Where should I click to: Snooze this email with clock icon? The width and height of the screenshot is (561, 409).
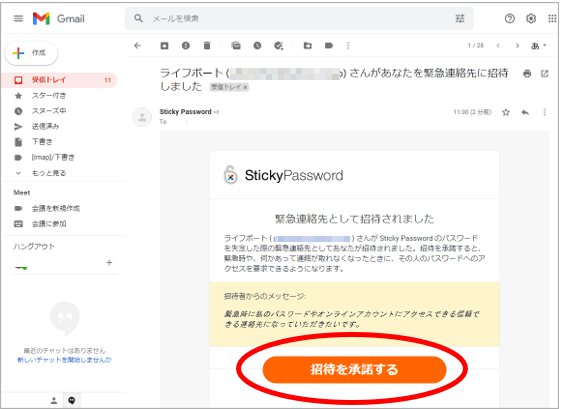point(257,45)
